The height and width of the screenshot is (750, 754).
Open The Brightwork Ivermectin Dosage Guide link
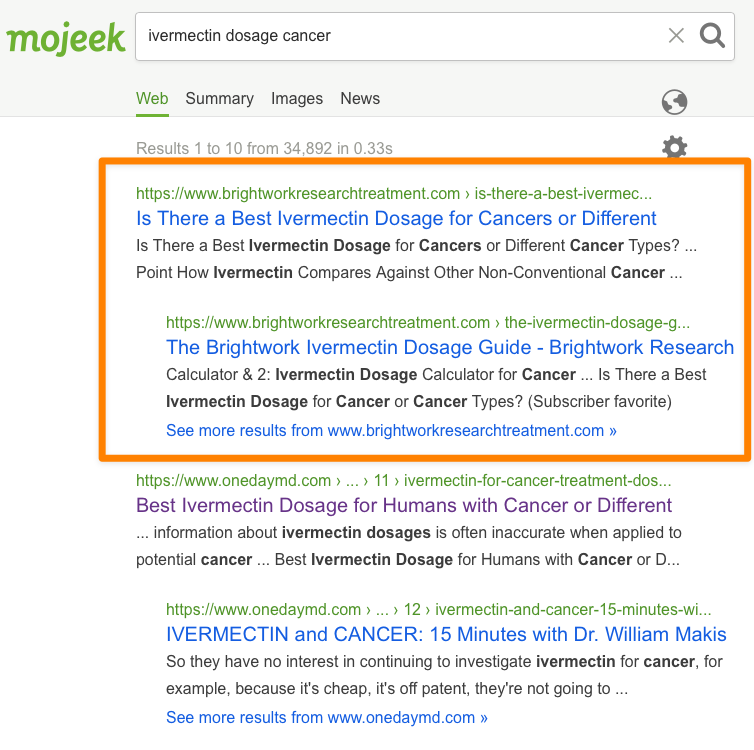(x=450, y=347)
